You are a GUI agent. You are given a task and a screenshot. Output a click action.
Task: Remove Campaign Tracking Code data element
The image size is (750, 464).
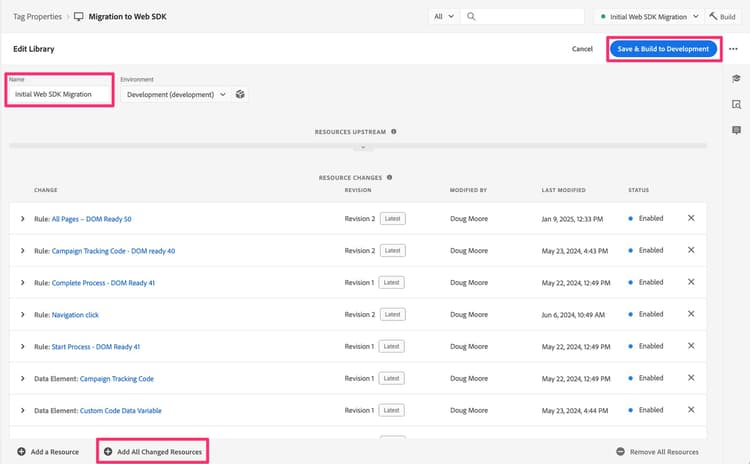point(691,378)
